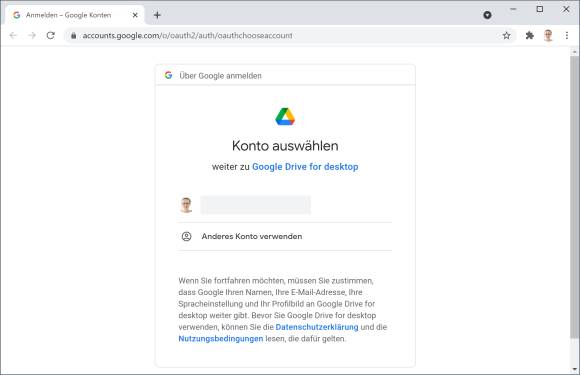Click the address bar URL

[x=188, y=36]
